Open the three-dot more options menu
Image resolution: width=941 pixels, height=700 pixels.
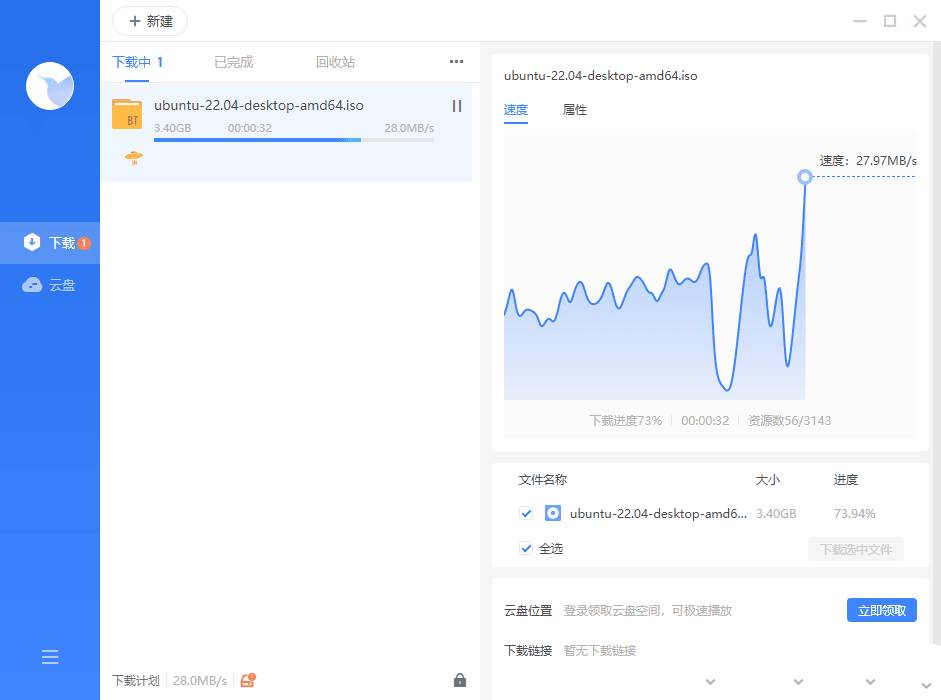pyautogui.click(x=457, y=62)
